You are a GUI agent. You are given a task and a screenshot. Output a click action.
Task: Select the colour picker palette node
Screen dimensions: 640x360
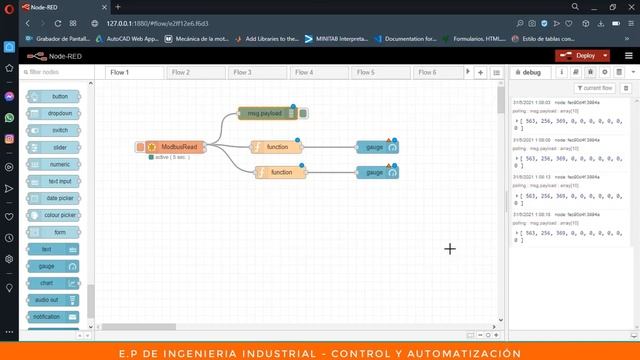click(x=53, y=215)
